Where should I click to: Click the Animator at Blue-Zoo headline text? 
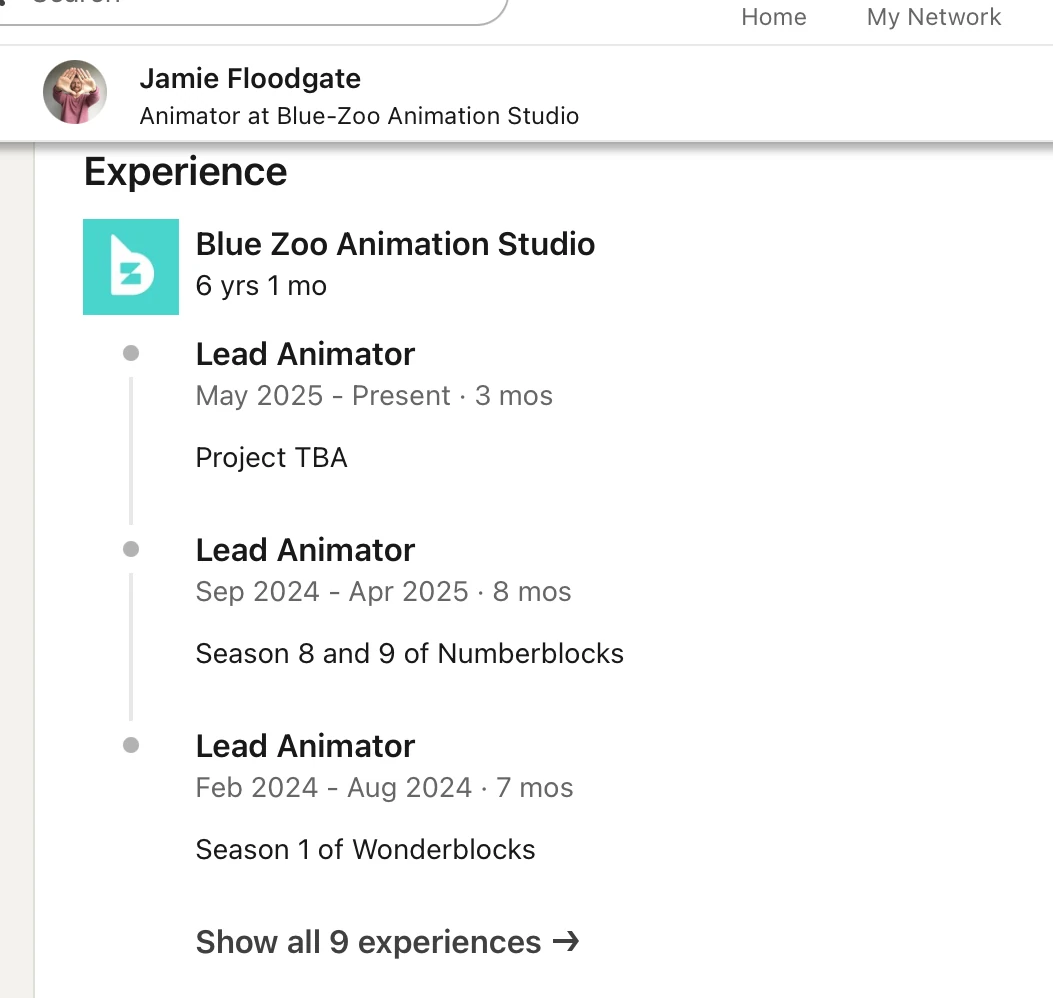pyautogui.click(x=359, y=116)
